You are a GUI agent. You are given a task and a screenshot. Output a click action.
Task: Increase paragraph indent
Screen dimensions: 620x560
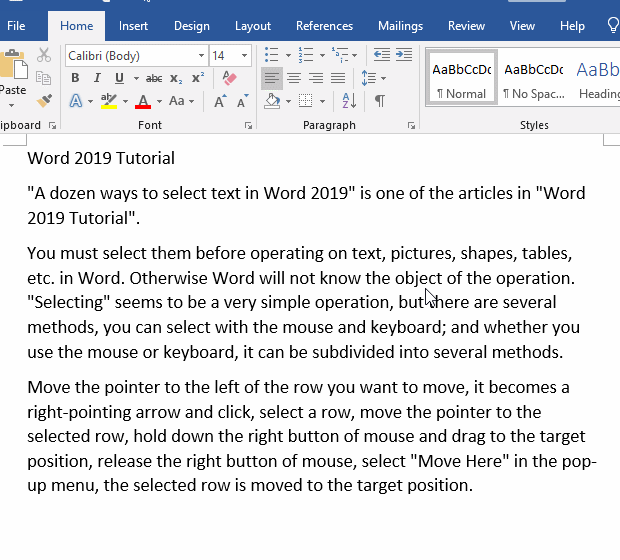(x=404, y=55)
